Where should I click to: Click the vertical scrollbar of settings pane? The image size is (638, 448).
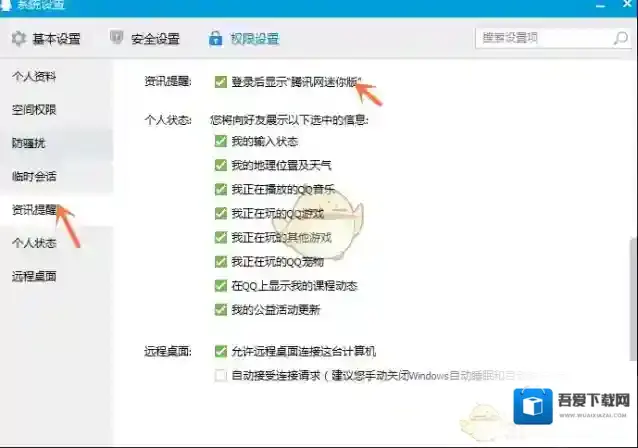tap(633, 299)
